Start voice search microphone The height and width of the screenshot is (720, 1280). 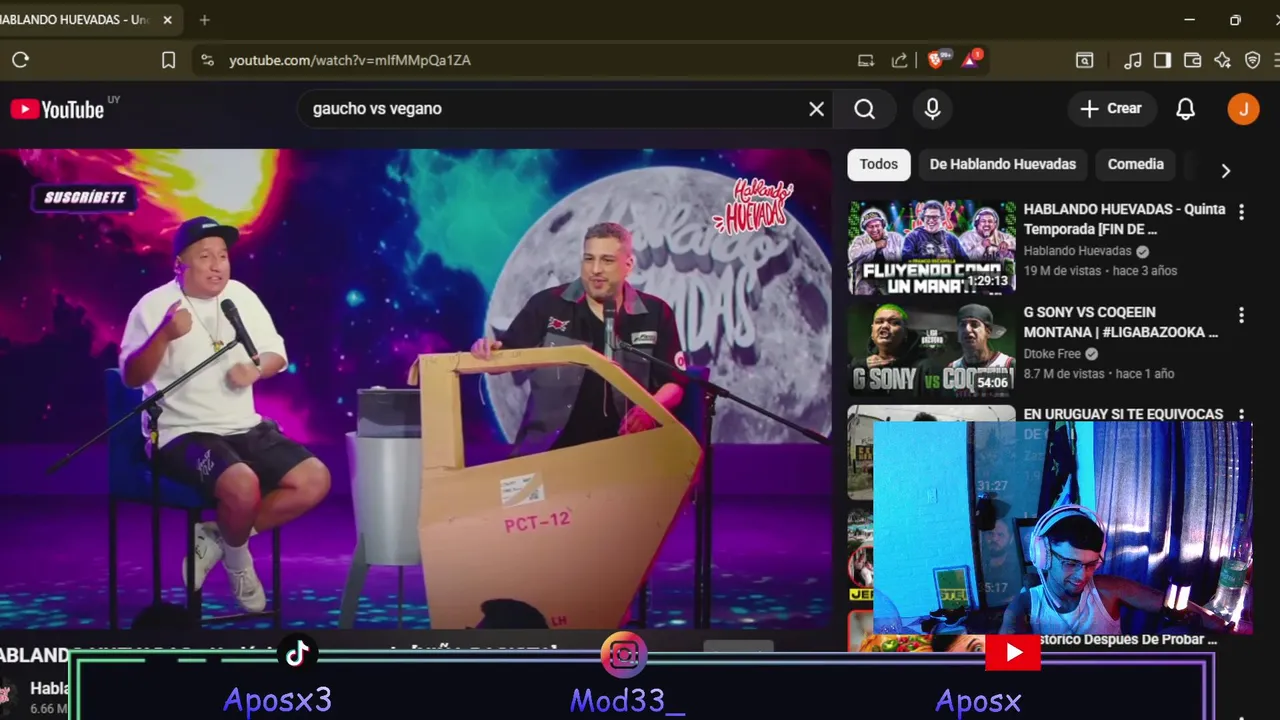coord(933,109)
